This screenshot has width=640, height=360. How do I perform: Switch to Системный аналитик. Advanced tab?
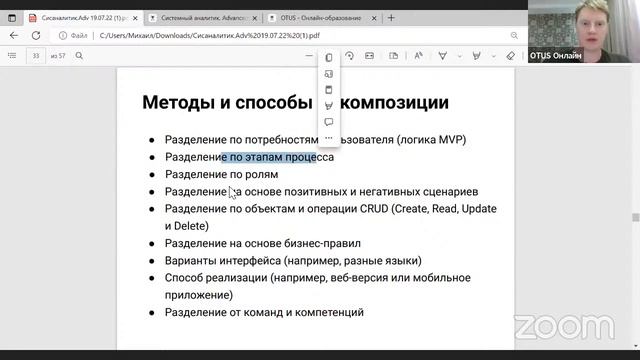[203, 18]
